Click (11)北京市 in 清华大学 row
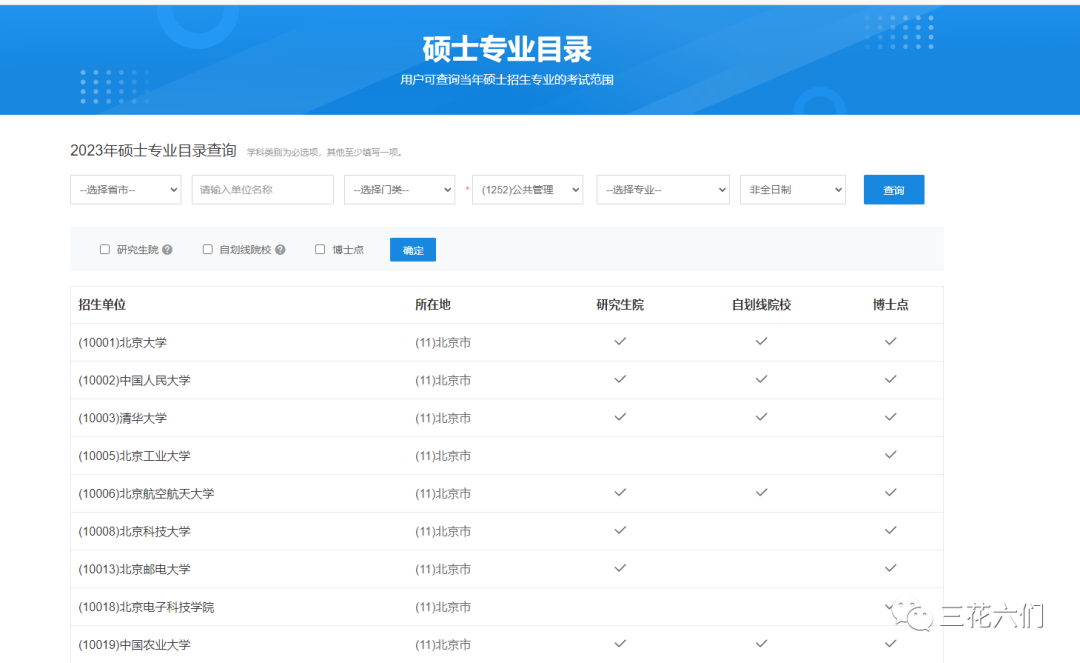 click(x=443, y=418)
